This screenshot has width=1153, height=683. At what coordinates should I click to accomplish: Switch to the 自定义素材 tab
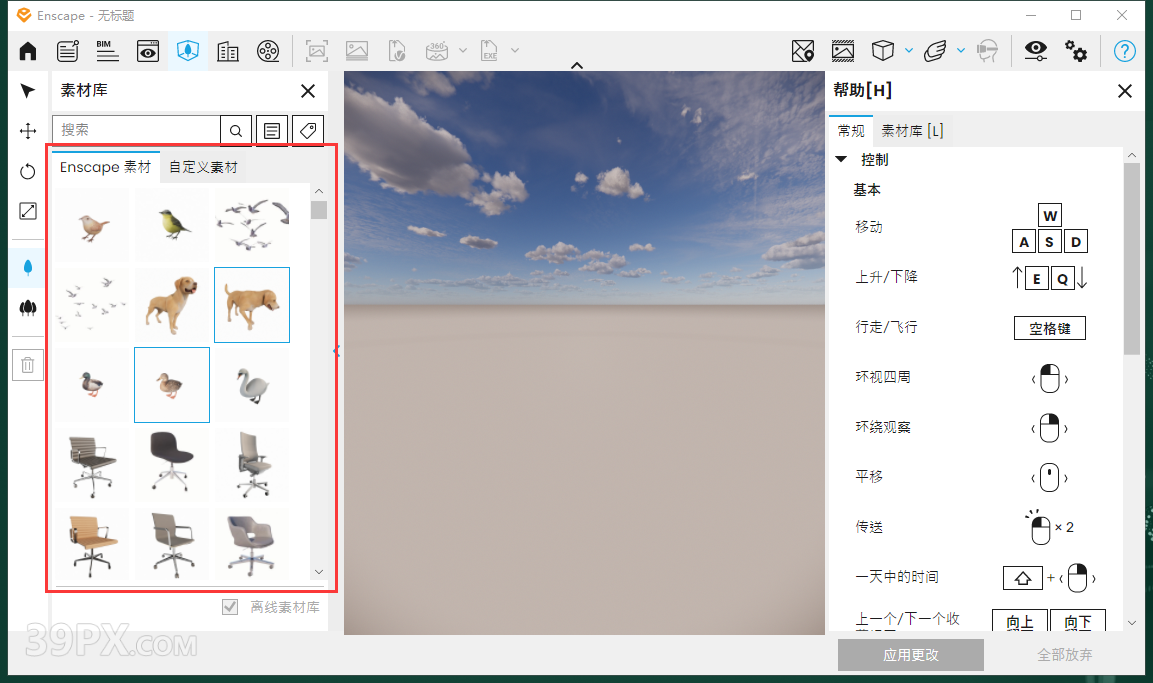tap(202, 167)
